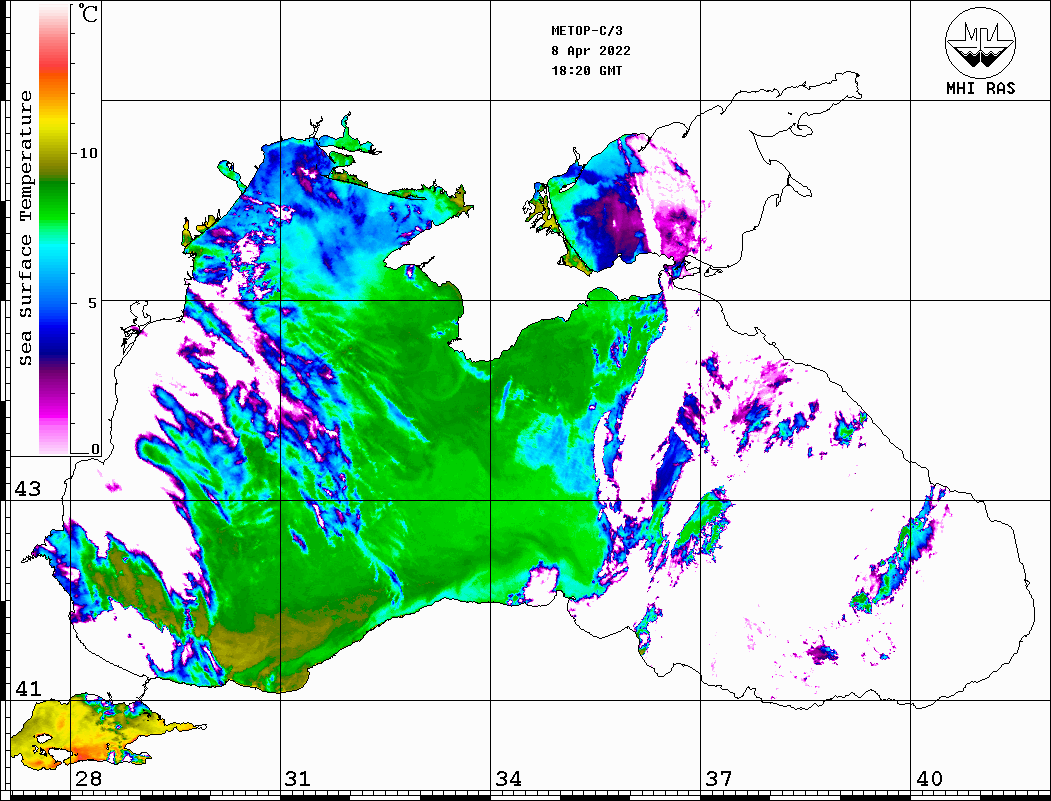Click the longitude label '37'
This screenshot has height=801, width=1051.
pyautogui.click(x=719, y=779)
